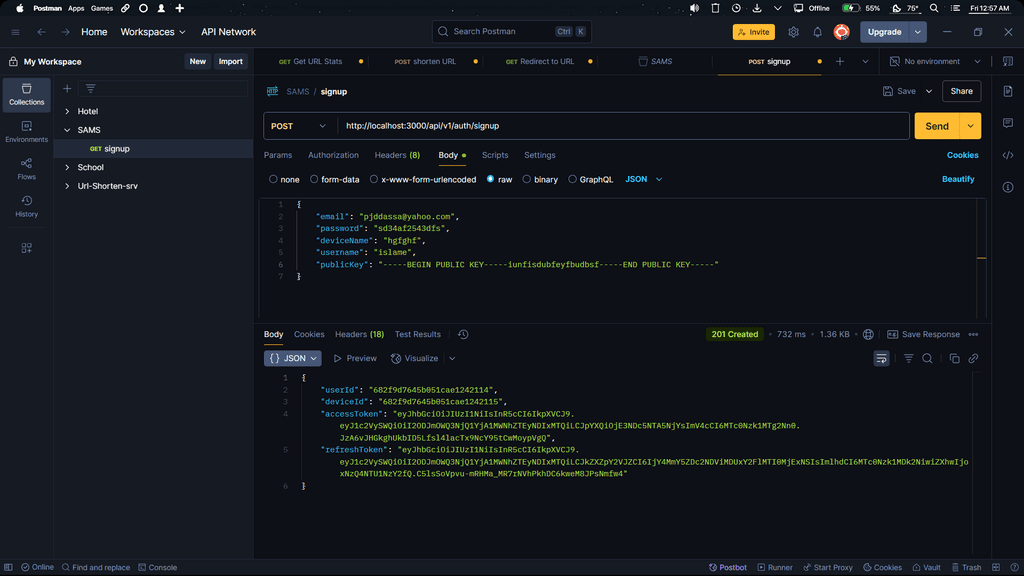
Task: Open the JSON body format dropdown
Action: click(643, 179)
